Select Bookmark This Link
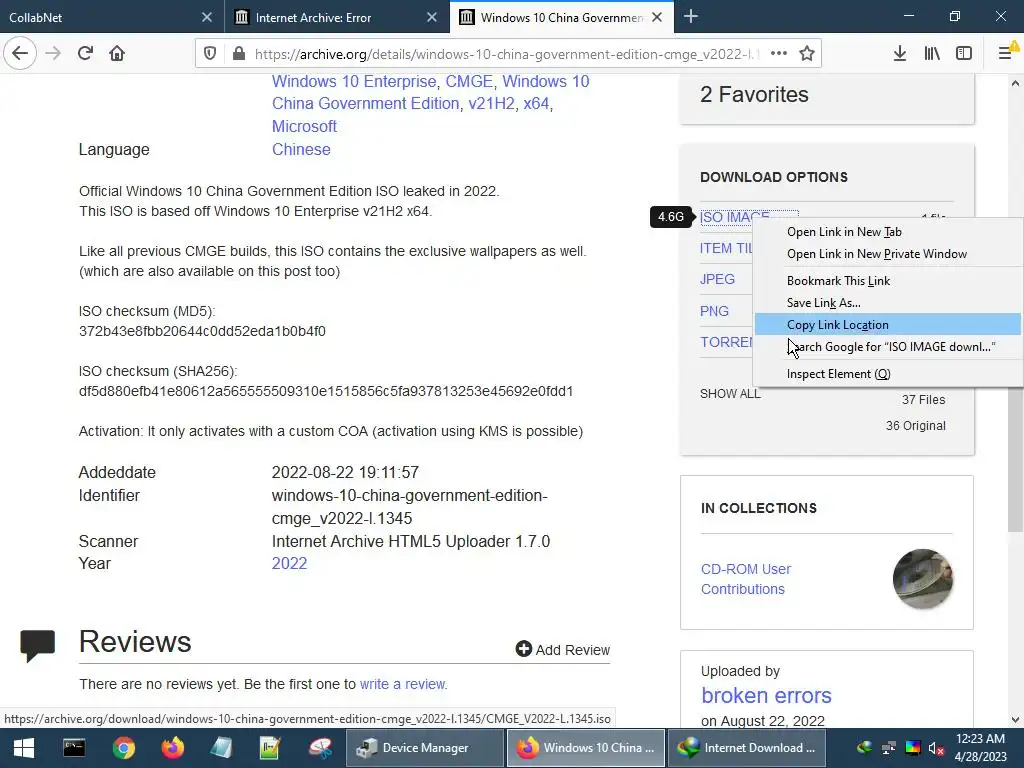This screenshot has height=768, width=1024. (x=838, y=281)
